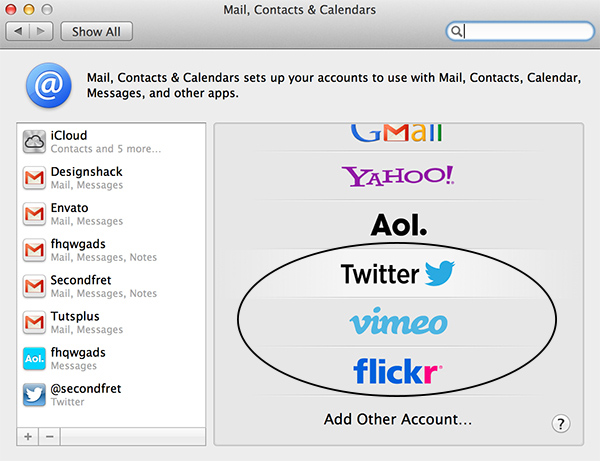Click the plus button to add account
This screenshot has height=461, width=600.
(x=28, y=437)
